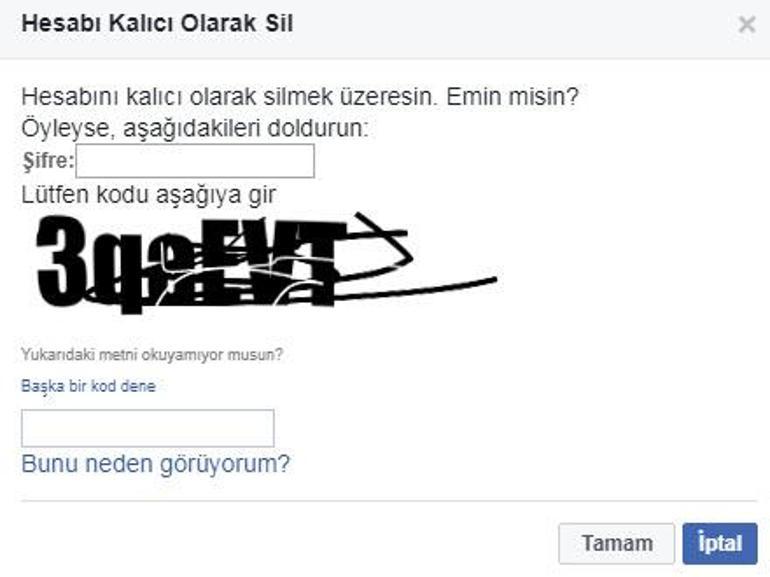Click the divider line above the buttons

[x=389, y=501]
